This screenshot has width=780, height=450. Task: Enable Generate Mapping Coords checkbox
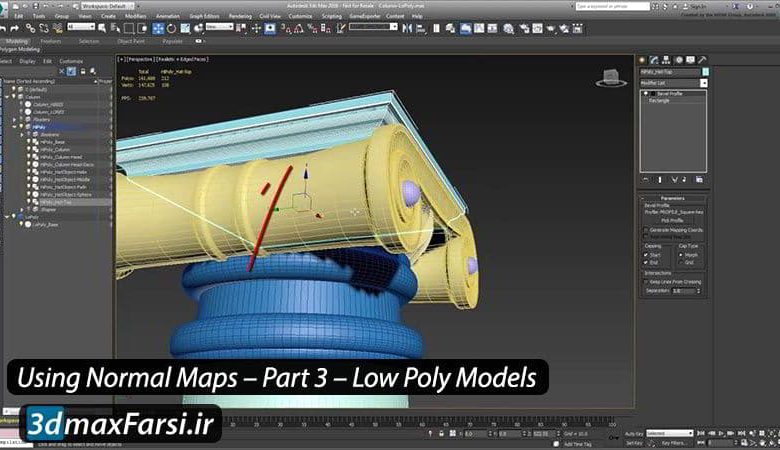pyautogui.click(x=645, y=229)
